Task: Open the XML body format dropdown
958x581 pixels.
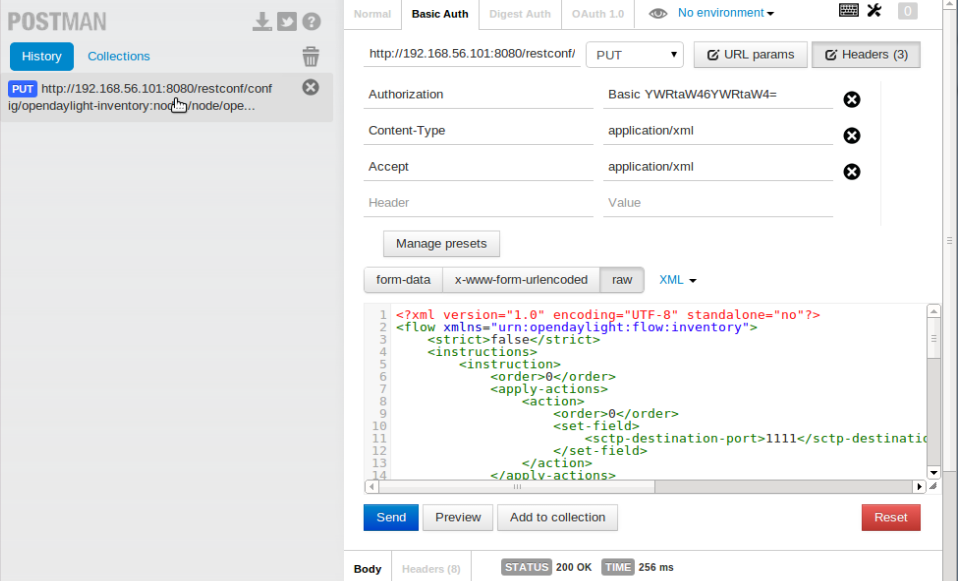Action: tap(678, 280)
